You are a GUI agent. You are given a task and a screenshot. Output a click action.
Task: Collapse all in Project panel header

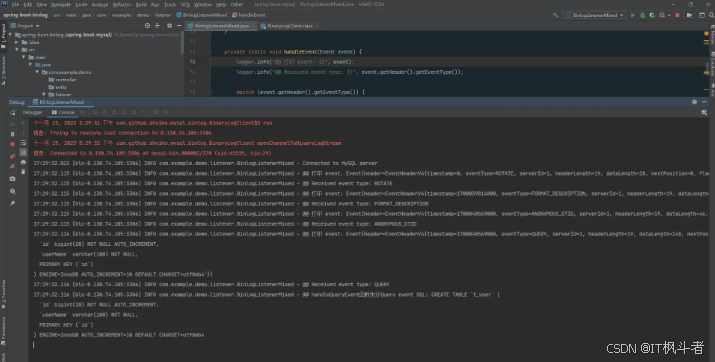157,26
